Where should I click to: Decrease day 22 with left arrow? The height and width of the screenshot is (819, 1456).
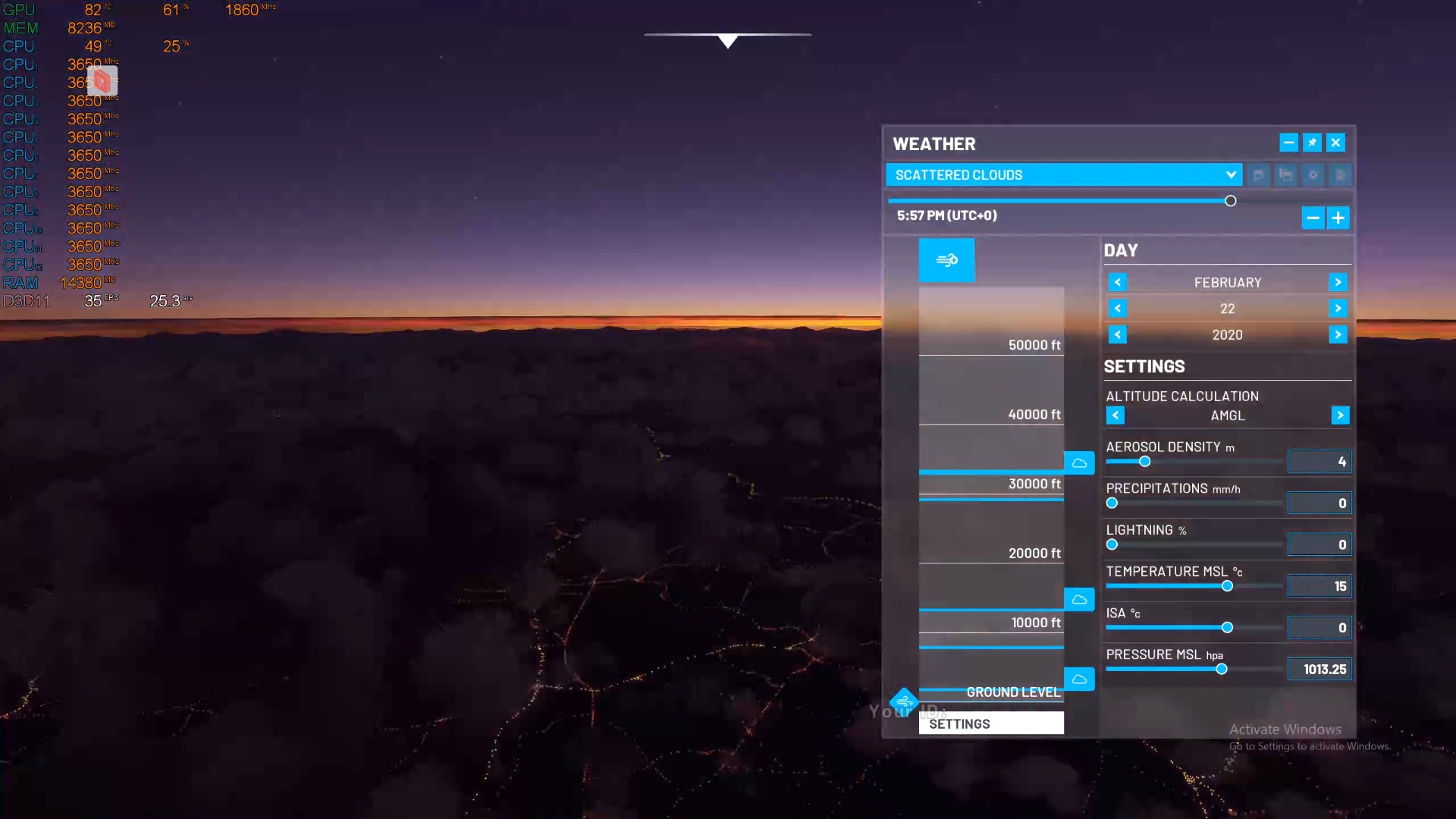click(1117, 309)
